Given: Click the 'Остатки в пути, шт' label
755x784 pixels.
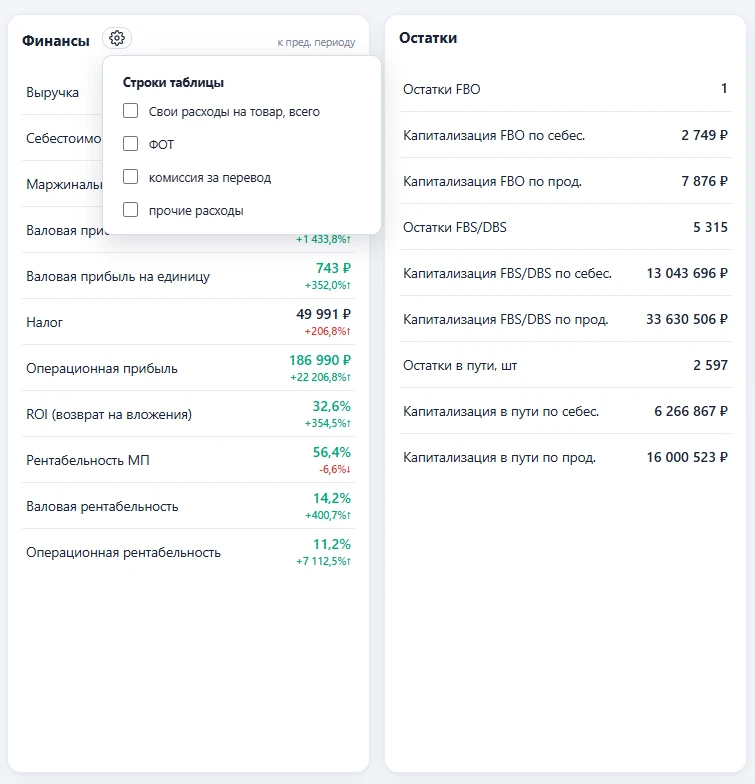Looking at the screenshot, I should [460, 366].
